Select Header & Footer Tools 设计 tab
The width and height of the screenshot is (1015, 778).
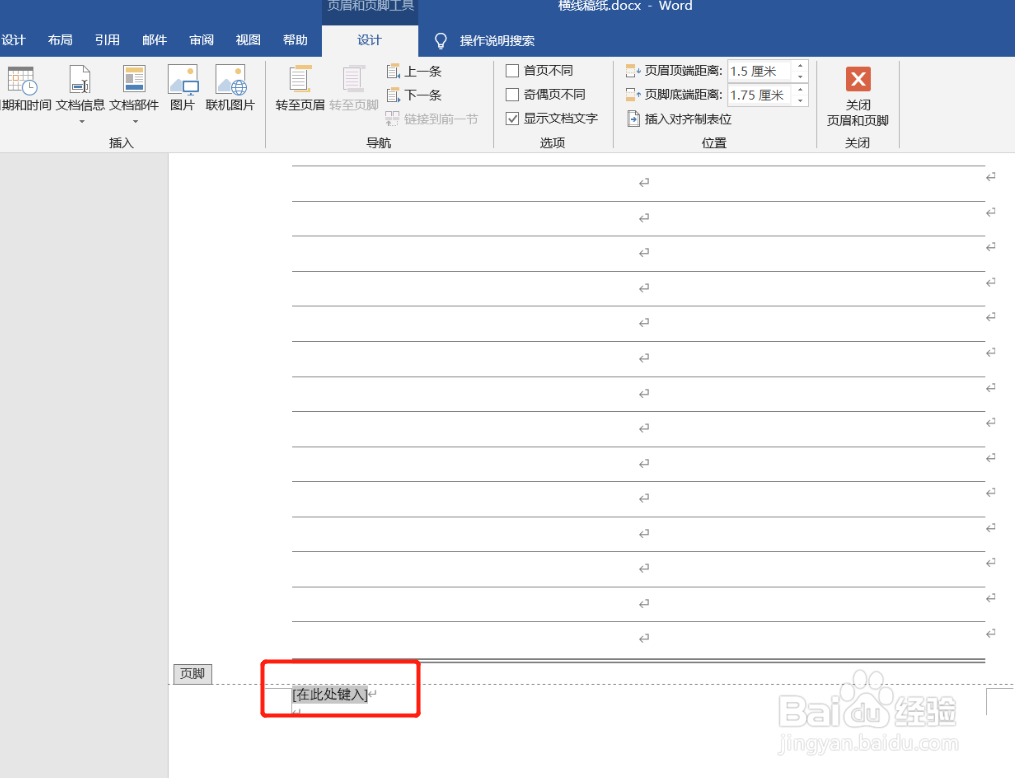tap(370, 40)
